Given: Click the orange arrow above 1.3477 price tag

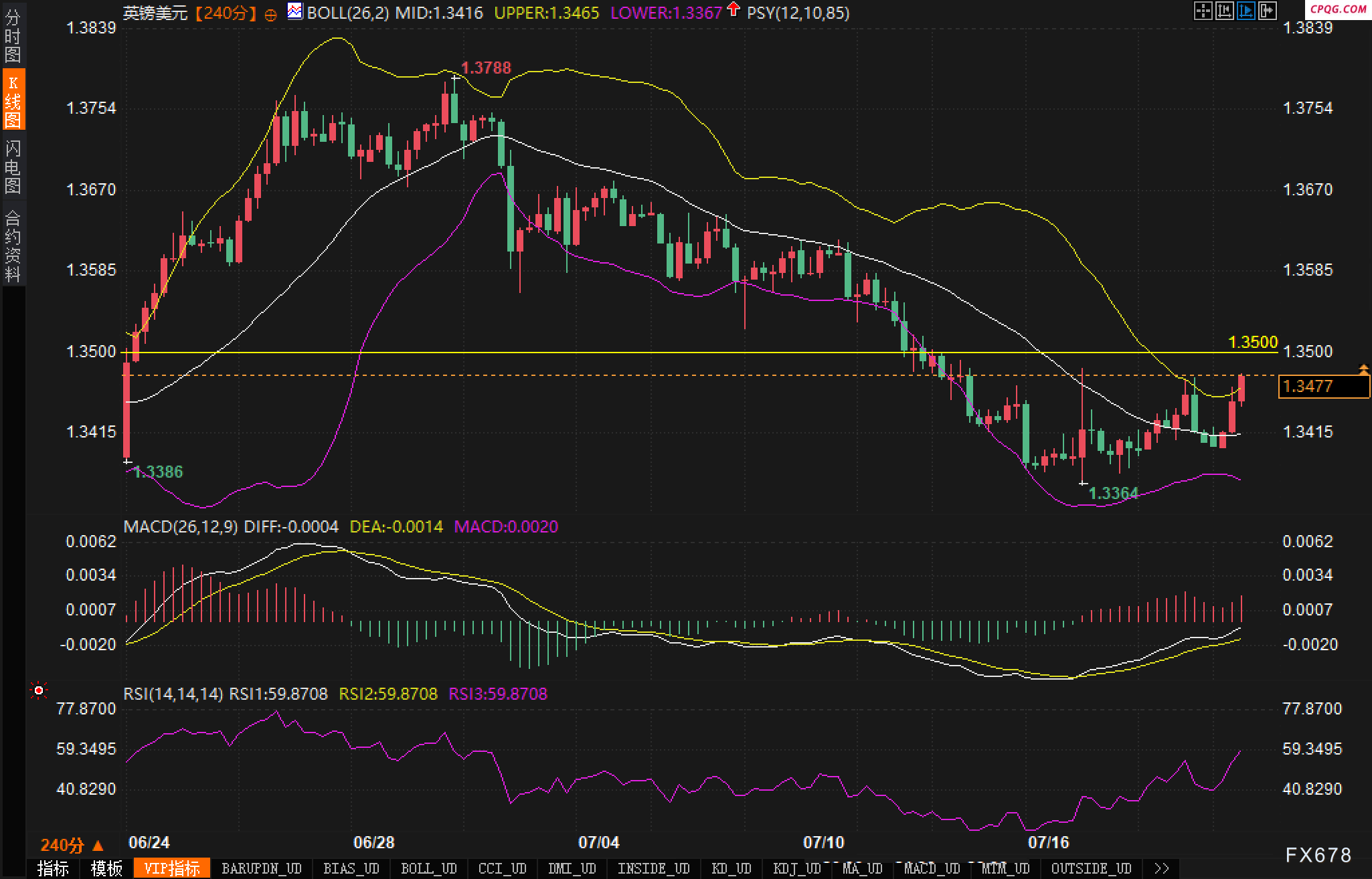Looking at the screenshot, I should 1363,369.
